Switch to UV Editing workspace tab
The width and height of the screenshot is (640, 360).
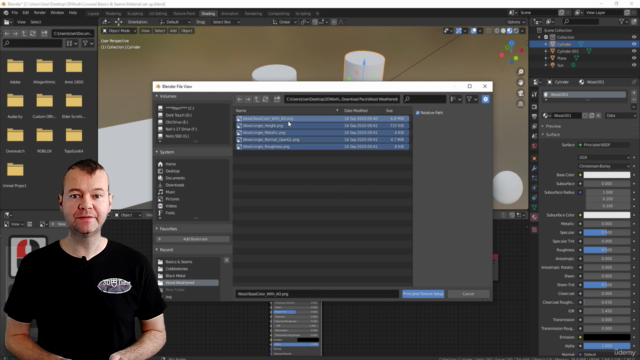click(x=158, y=13)
